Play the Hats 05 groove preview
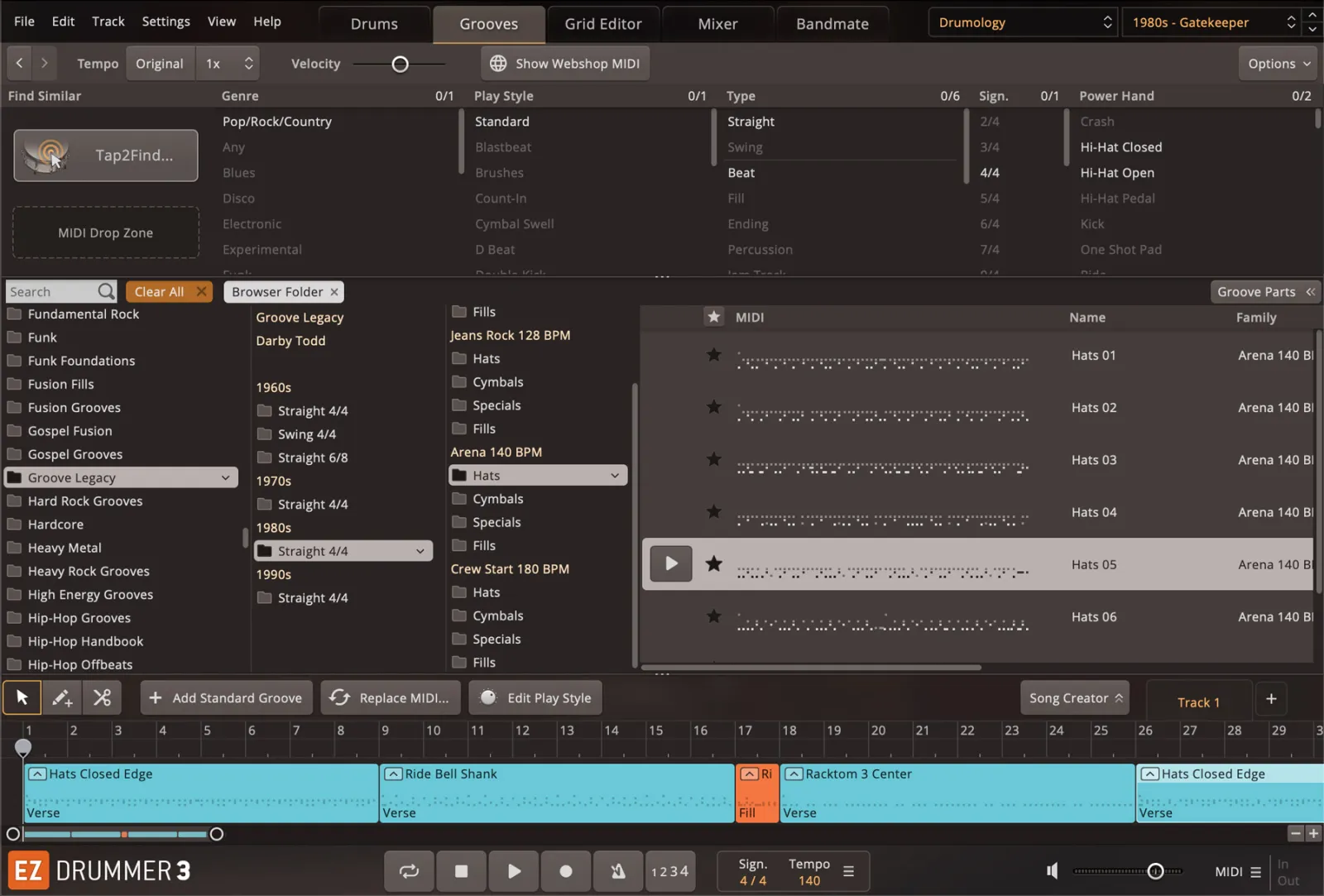The height and width of the screenshot is (896, 1324). [x=671, y=563]
